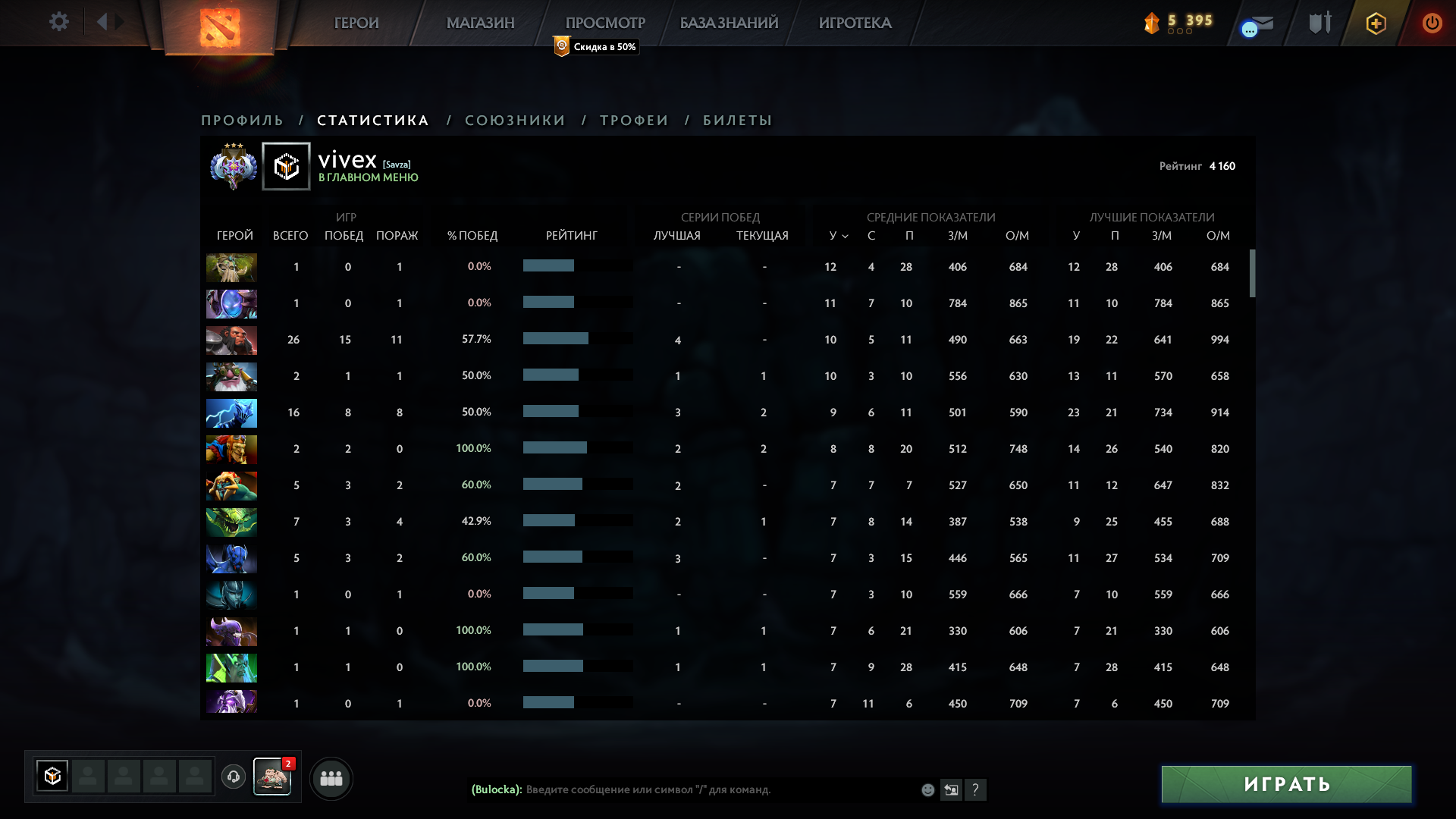This screenshot has height=819, width=1456.
Task: Click the rating bar of first hero row
Action: (578, 265)
